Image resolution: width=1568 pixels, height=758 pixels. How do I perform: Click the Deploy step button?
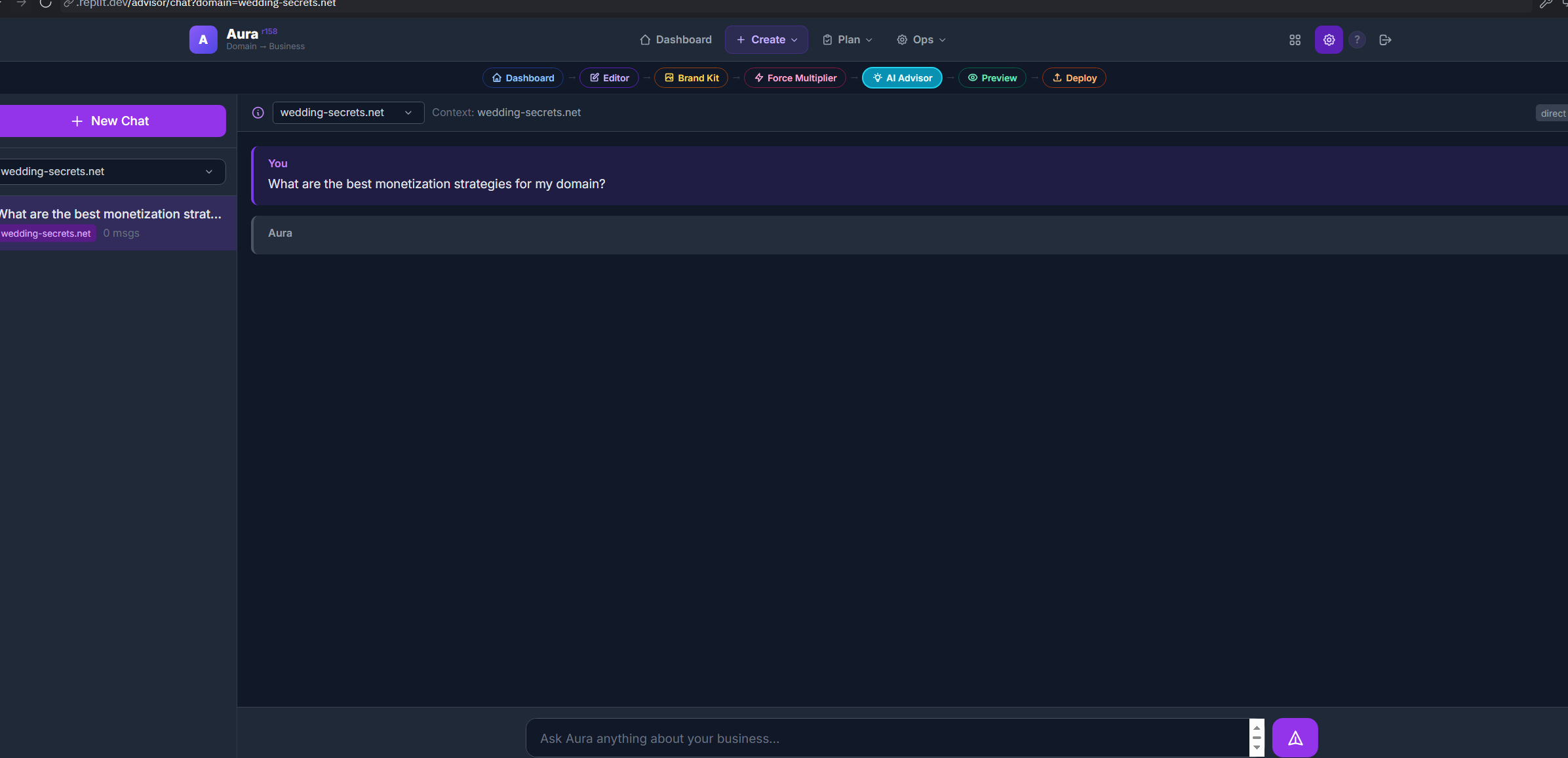1074,78
